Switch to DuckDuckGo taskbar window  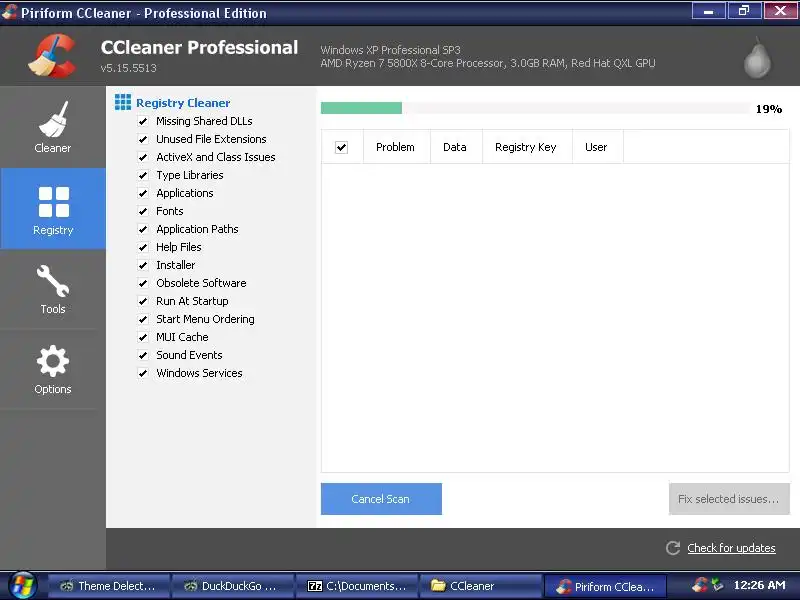233,586
